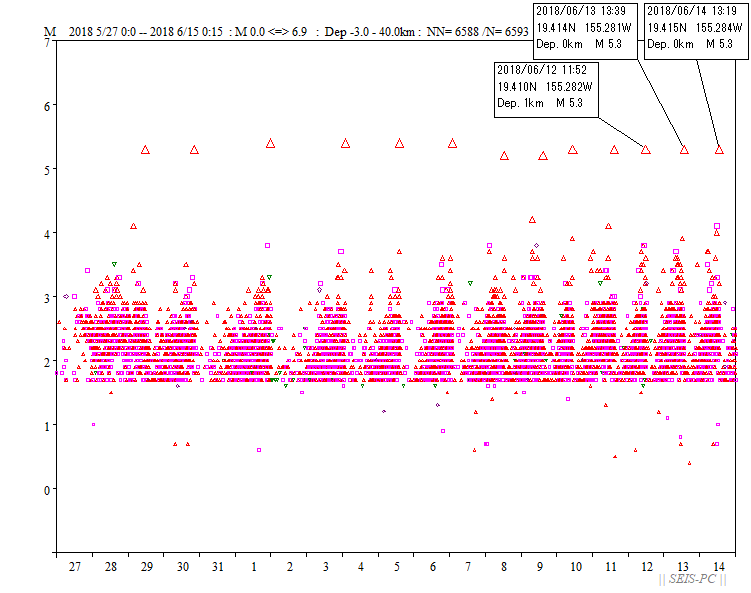Select the magenta square at M 3.7 on June 3
Screen dimensions: 751x593
pos(341,251)
